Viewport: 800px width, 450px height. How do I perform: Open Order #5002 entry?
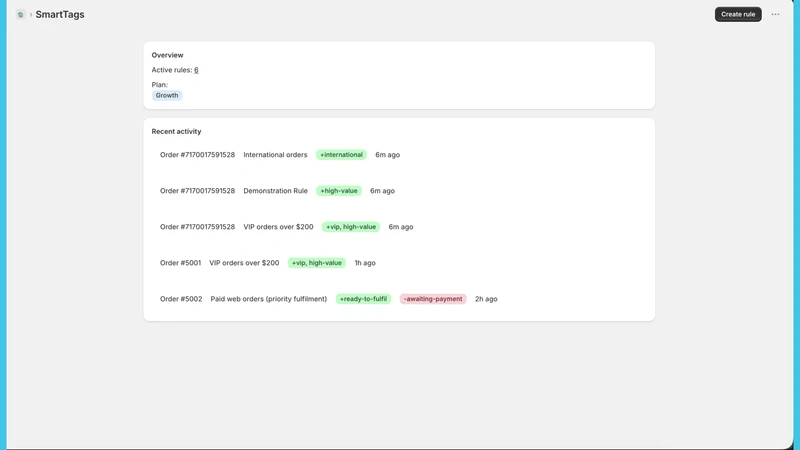pos(181,299)
